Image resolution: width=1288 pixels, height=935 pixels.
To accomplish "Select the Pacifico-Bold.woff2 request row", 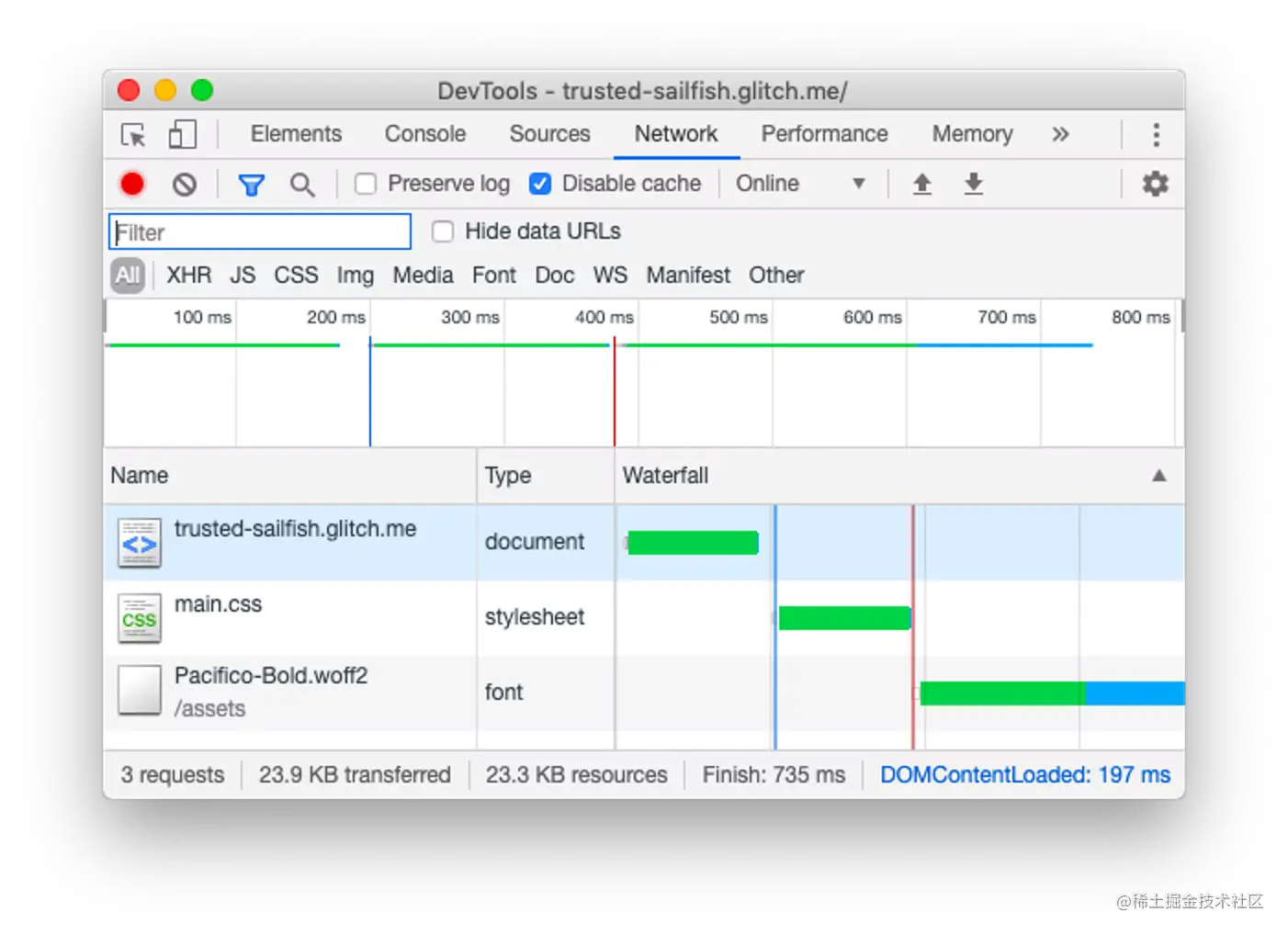I will tap(644, 693).
